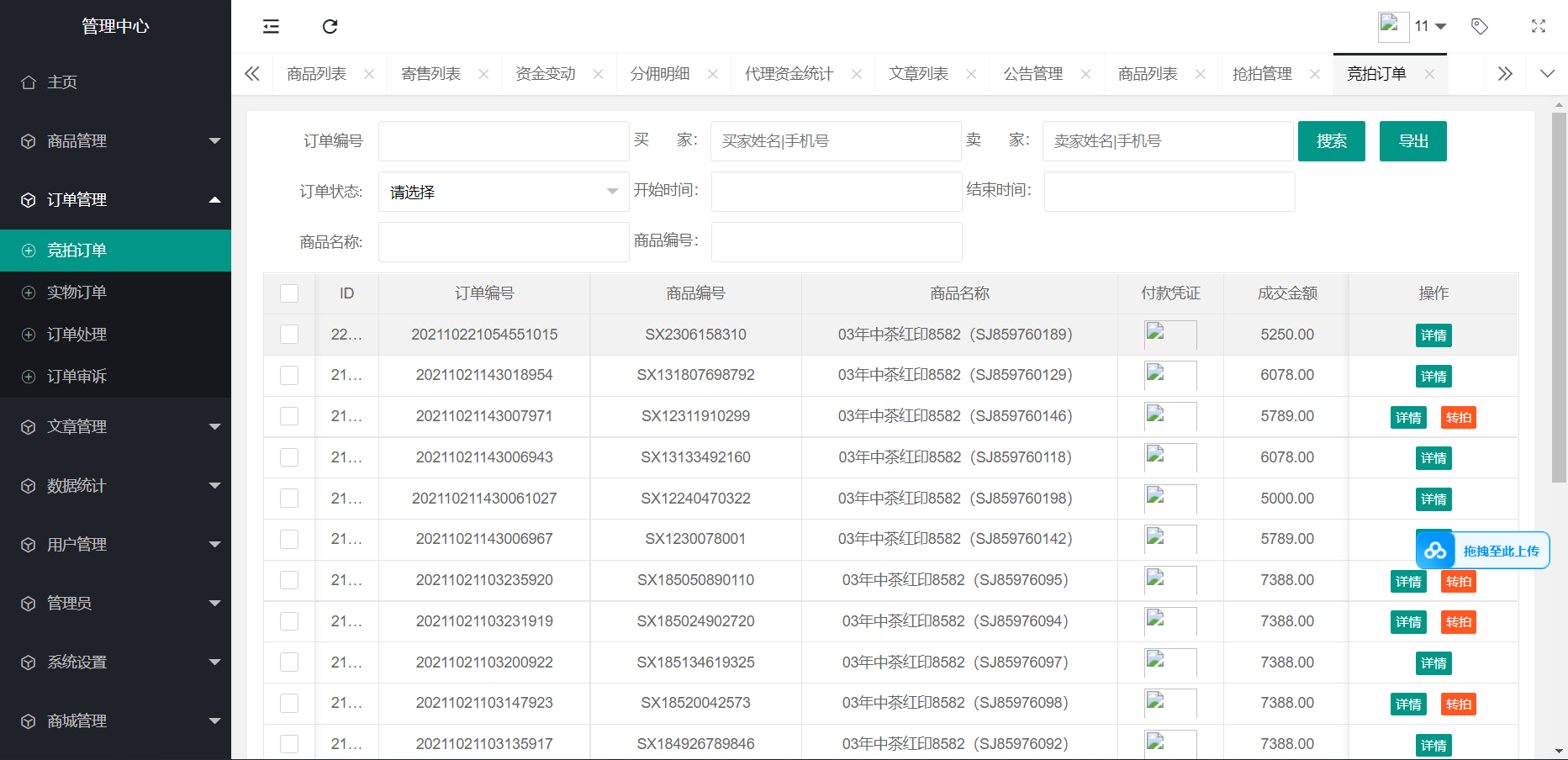Click the plus icon beside 订单处理
Image resolution: width=1568 pixels, height=760 pixels.
[x=29, y=335]
